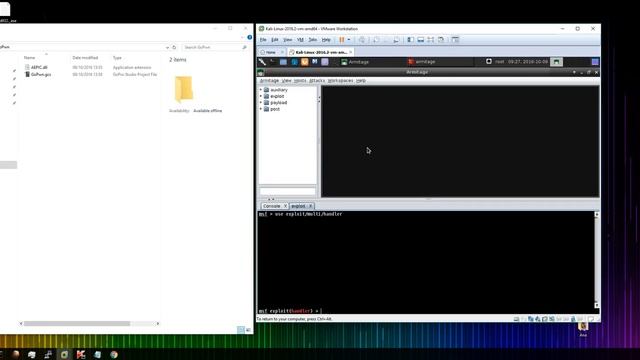
Task: Open the VMware Help menu
Action: (x=326, y=40)
